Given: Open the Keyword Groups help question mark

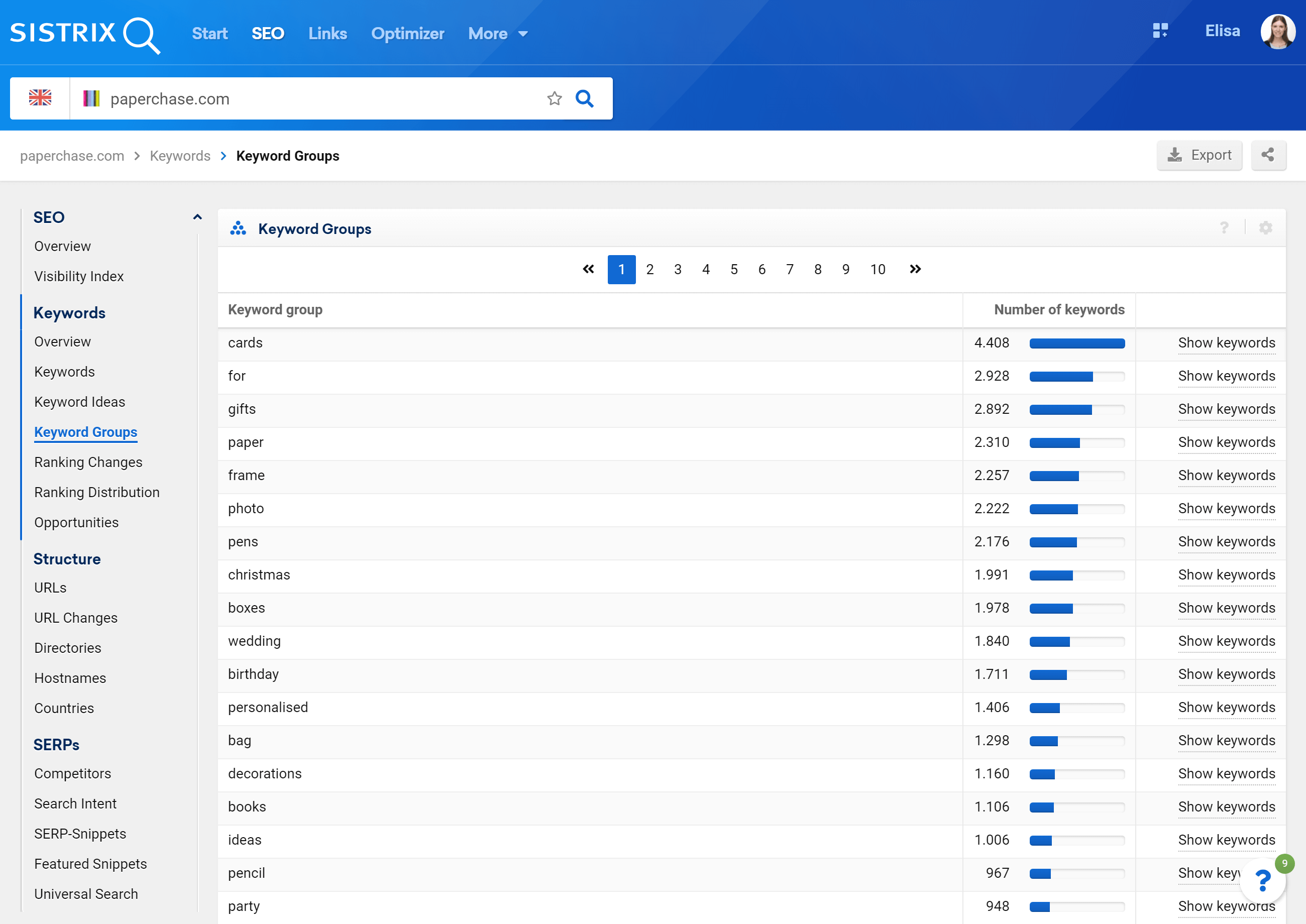Looking at the screenshot, I should tap(1225, 228).
